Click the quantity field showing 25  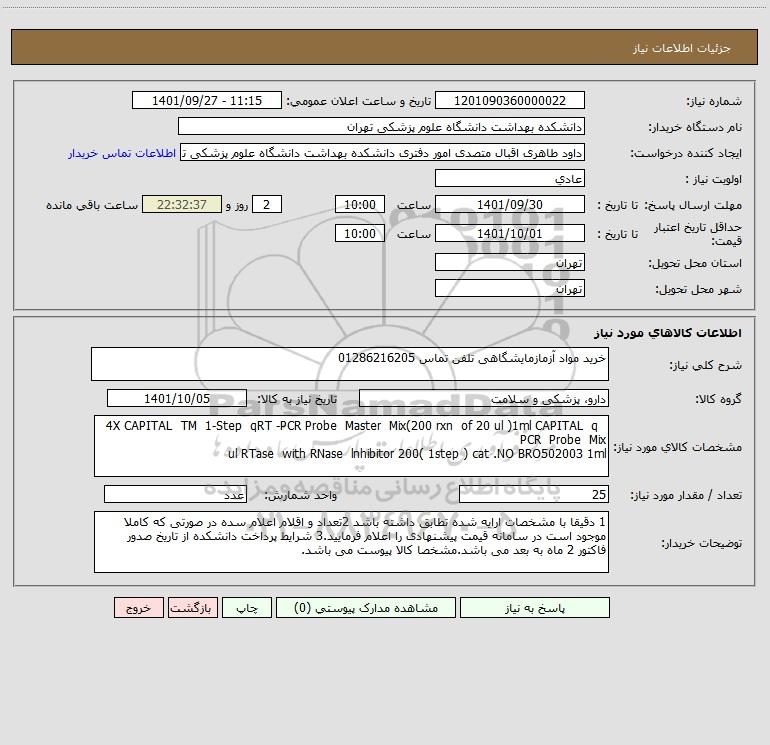534,494
